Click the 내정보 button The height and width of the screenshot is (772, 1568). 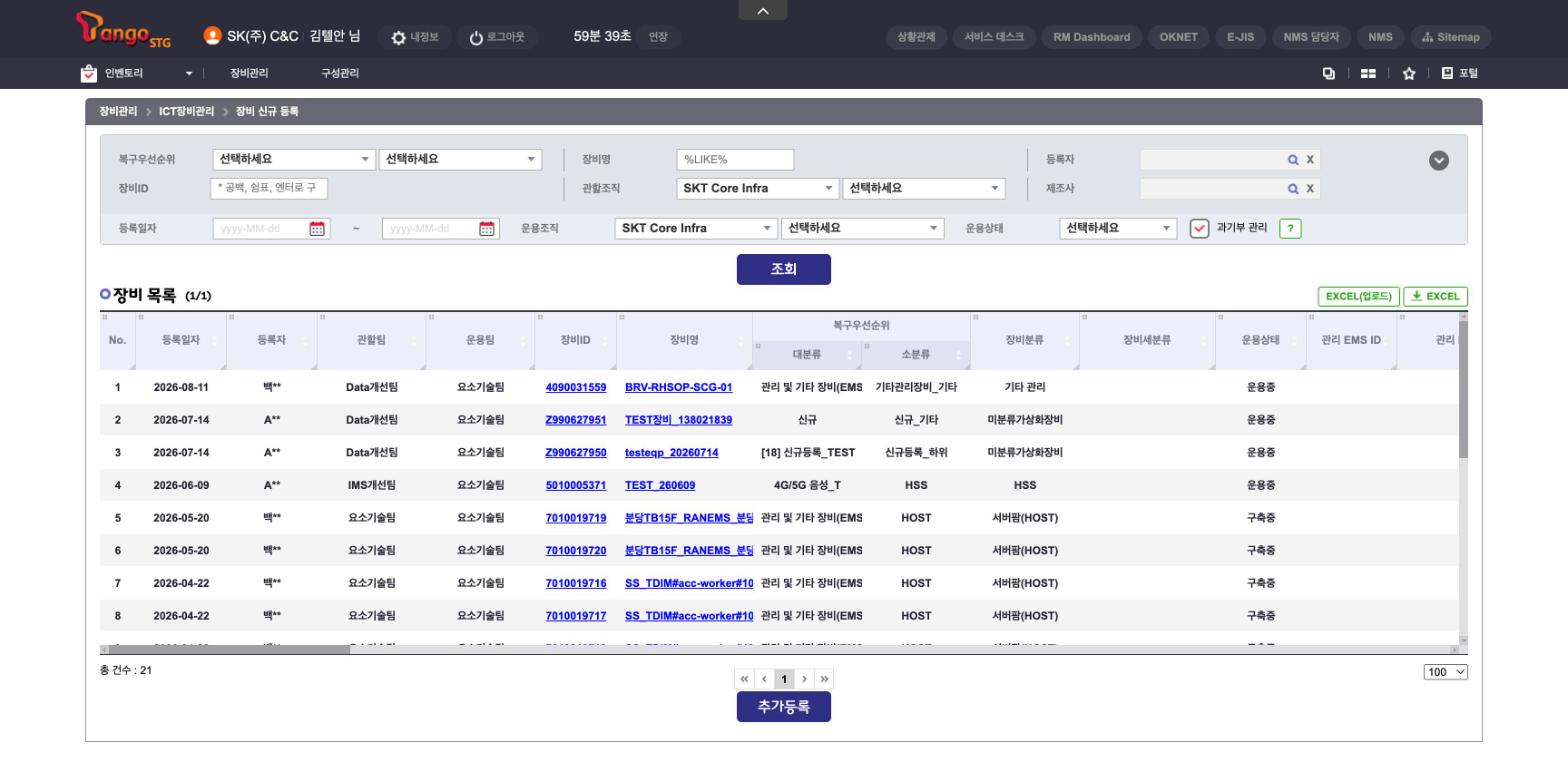coord(415,37)
